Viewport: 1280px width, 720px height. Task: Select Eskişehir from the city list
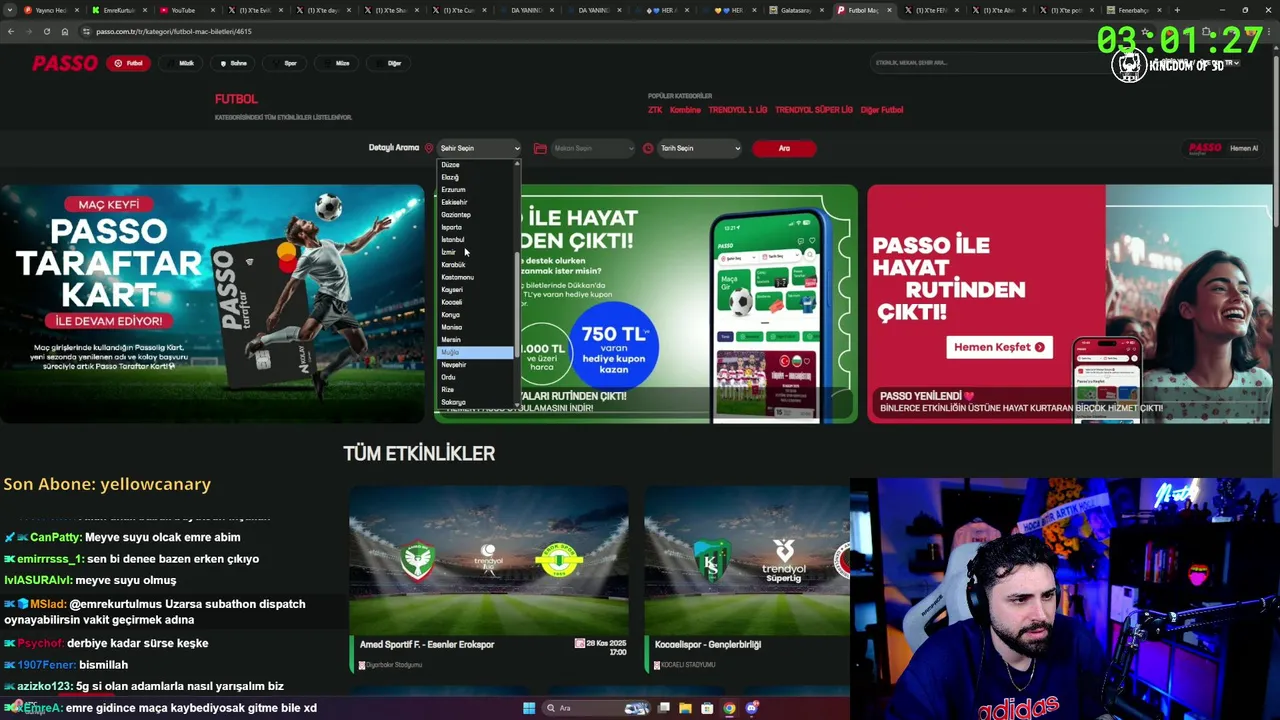click(476, 202)
